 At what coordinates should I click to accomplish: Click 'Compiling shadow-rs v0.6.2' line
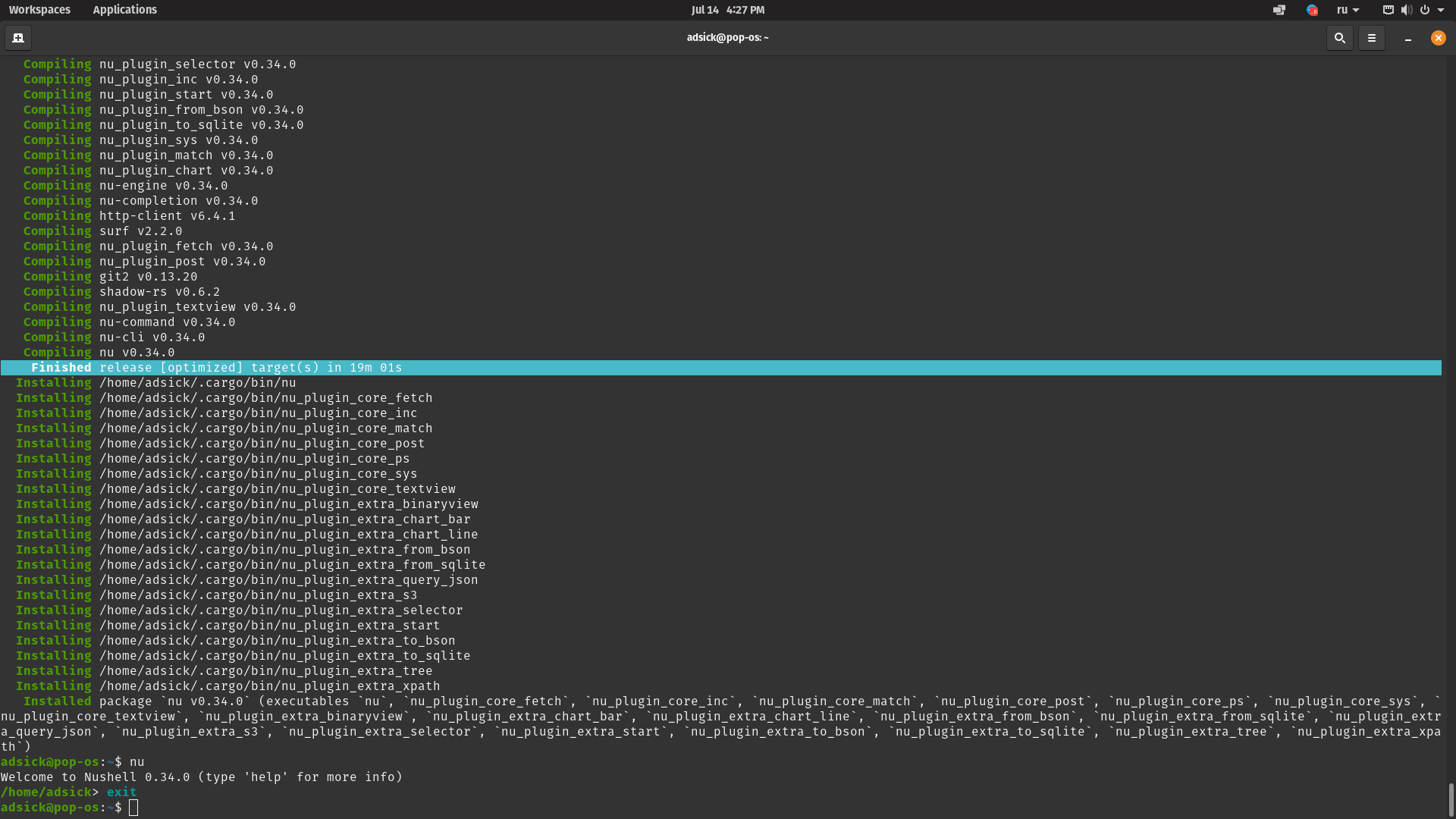click(x=121, y=292)
